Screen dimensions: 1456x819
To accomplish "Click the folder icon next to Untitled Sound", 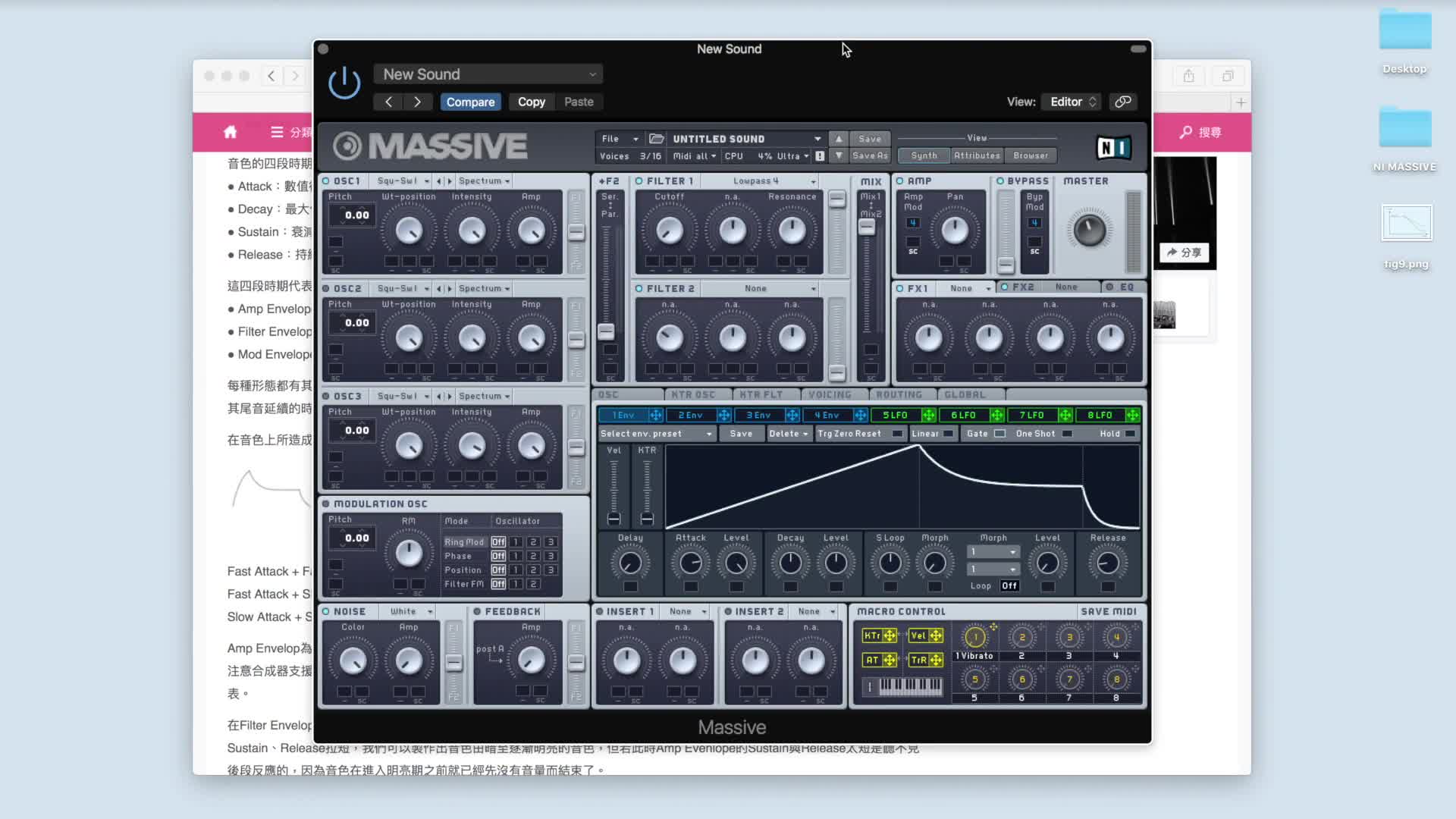I will (x=657, y=139).
